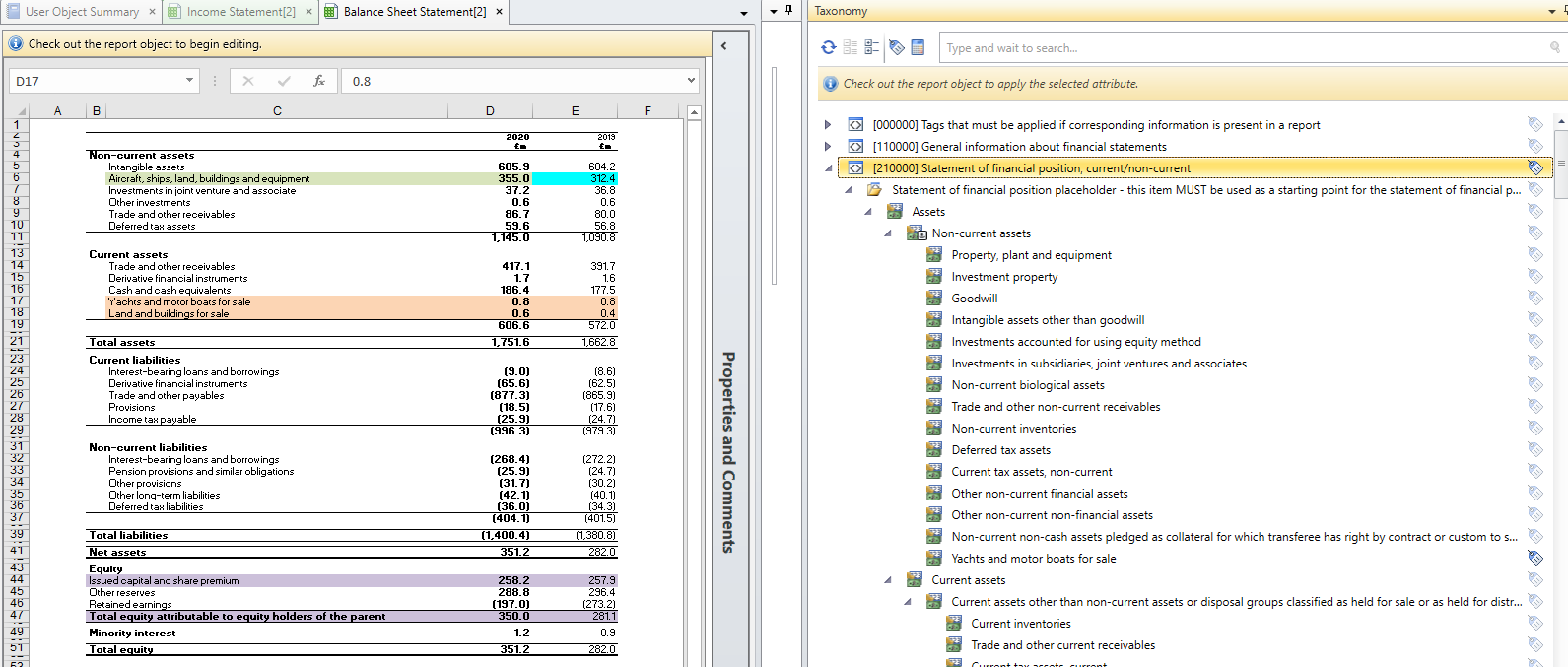Click the insert function fx icon
This screenshot has height=667, width=1568.
pyautogui.click(x=319, y=81)
